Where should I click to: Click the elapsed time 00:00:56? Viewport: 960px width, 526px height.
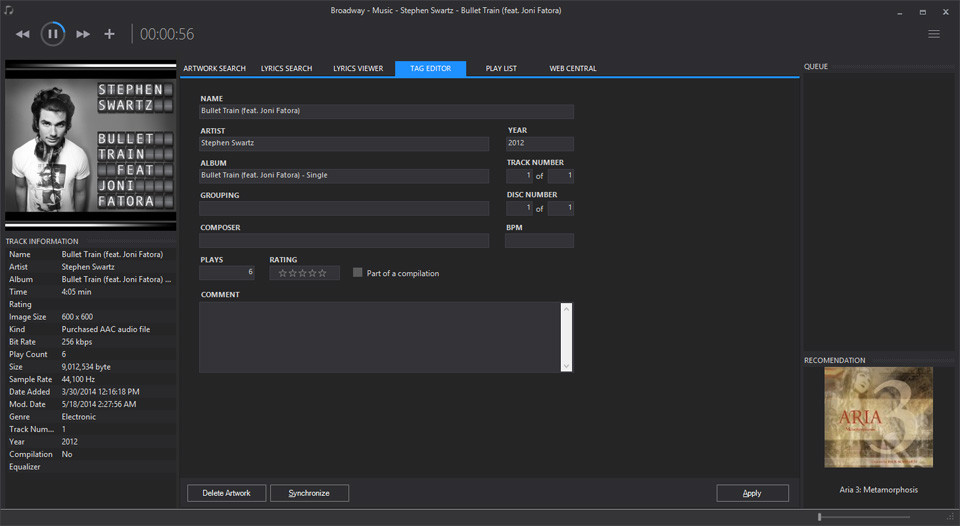(x=167, y=34)
